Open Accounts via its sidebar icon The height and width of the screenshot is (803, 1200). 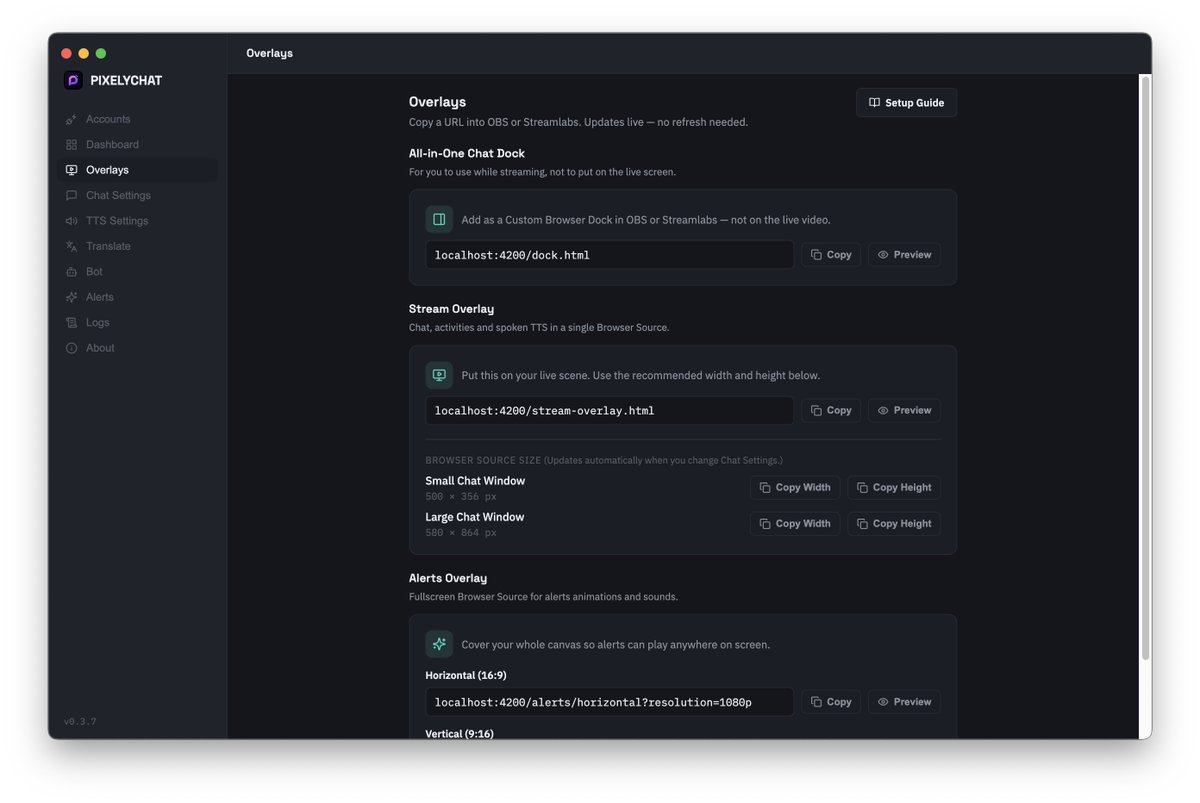tap(71, 119)
